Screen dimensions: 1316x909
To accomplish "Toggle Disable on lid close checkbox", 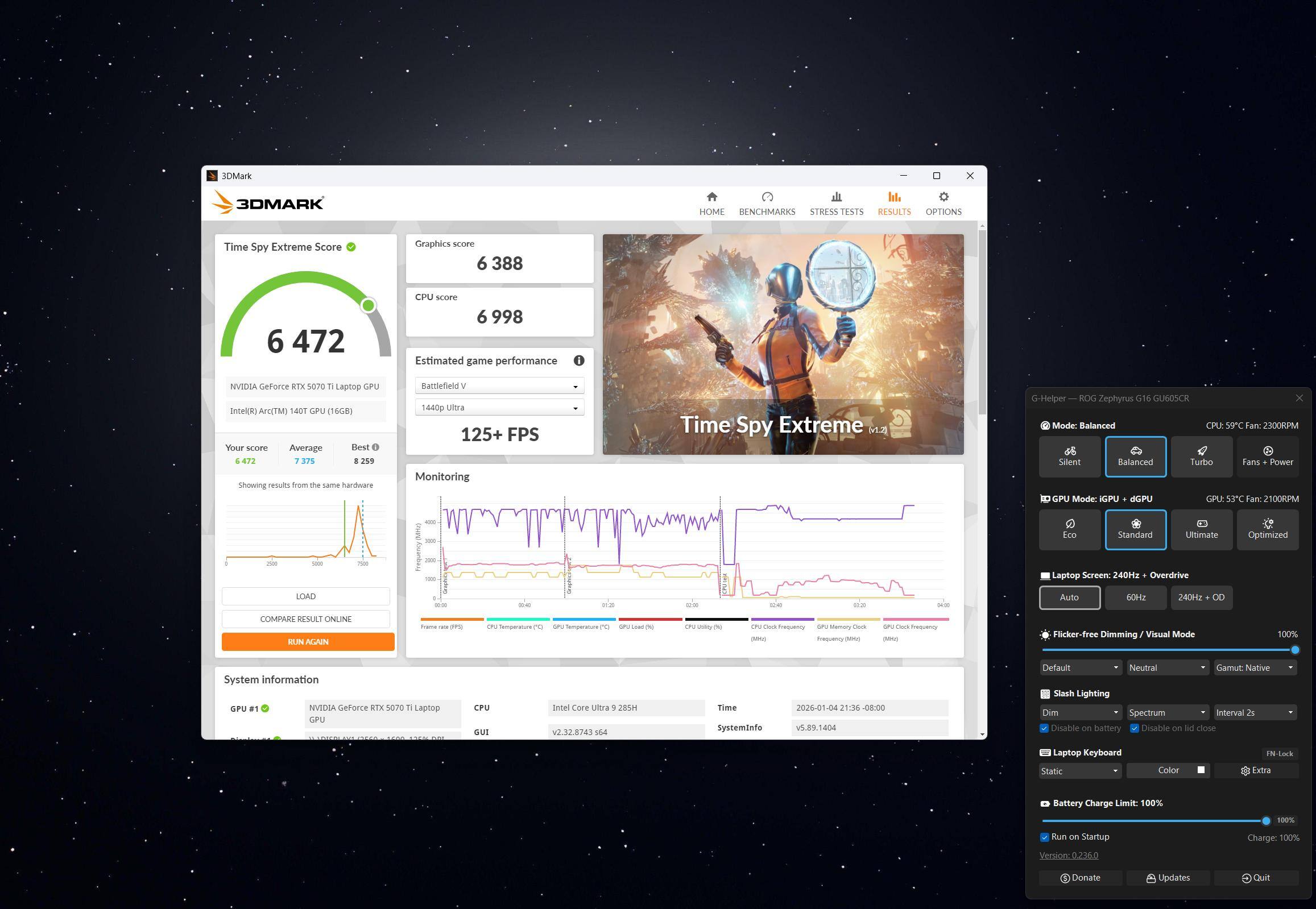I will tap(1134, 728).
